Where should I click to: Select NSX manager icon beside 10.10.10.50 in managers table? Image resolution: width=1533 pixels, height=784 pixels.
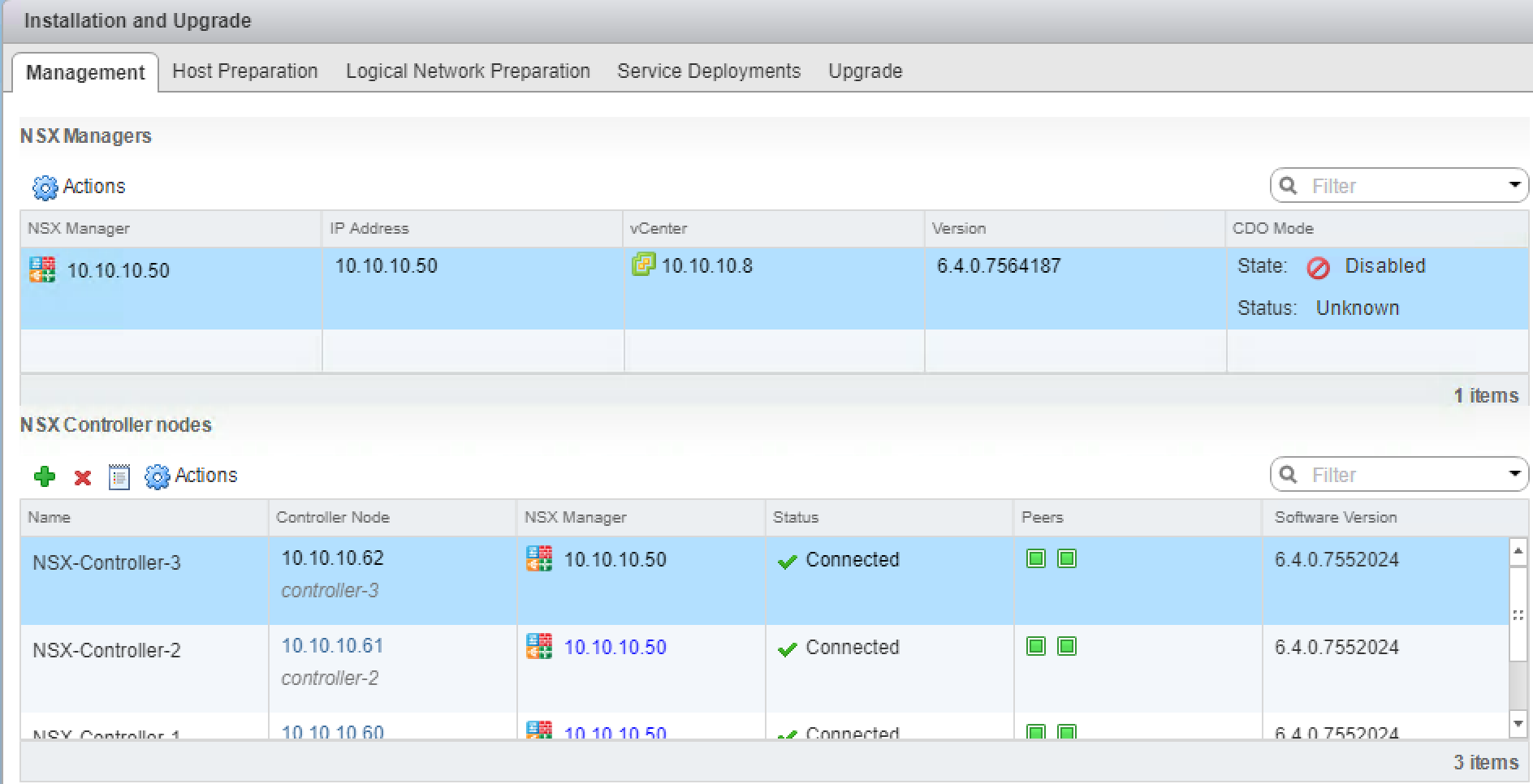42,269
